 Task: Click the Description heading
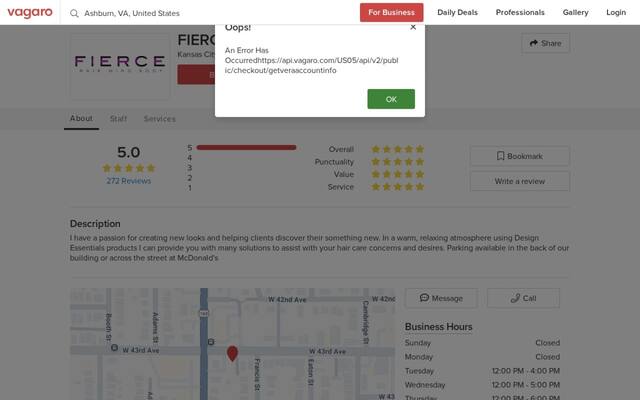click(x=95, y=224)
